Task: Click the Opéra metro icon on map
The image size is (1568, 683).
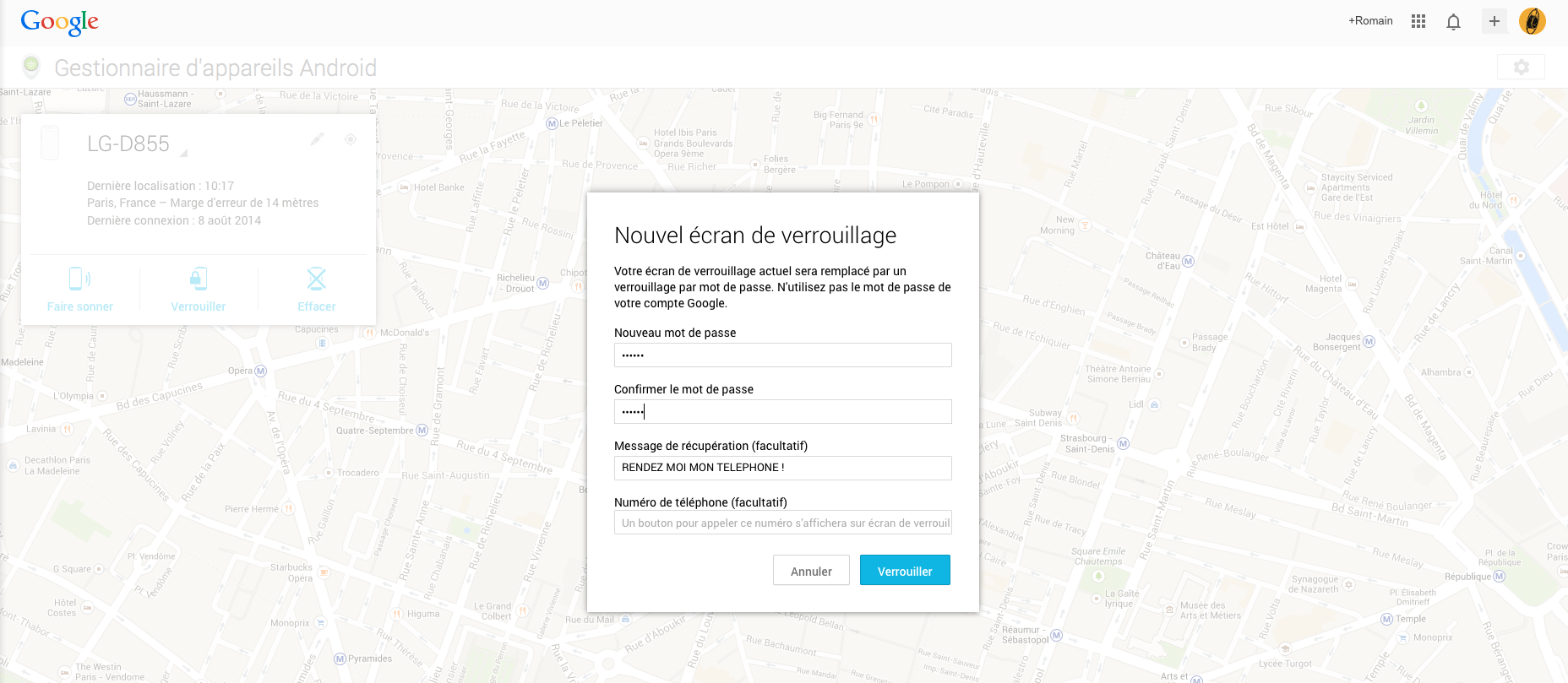Action: pos(260,371)
